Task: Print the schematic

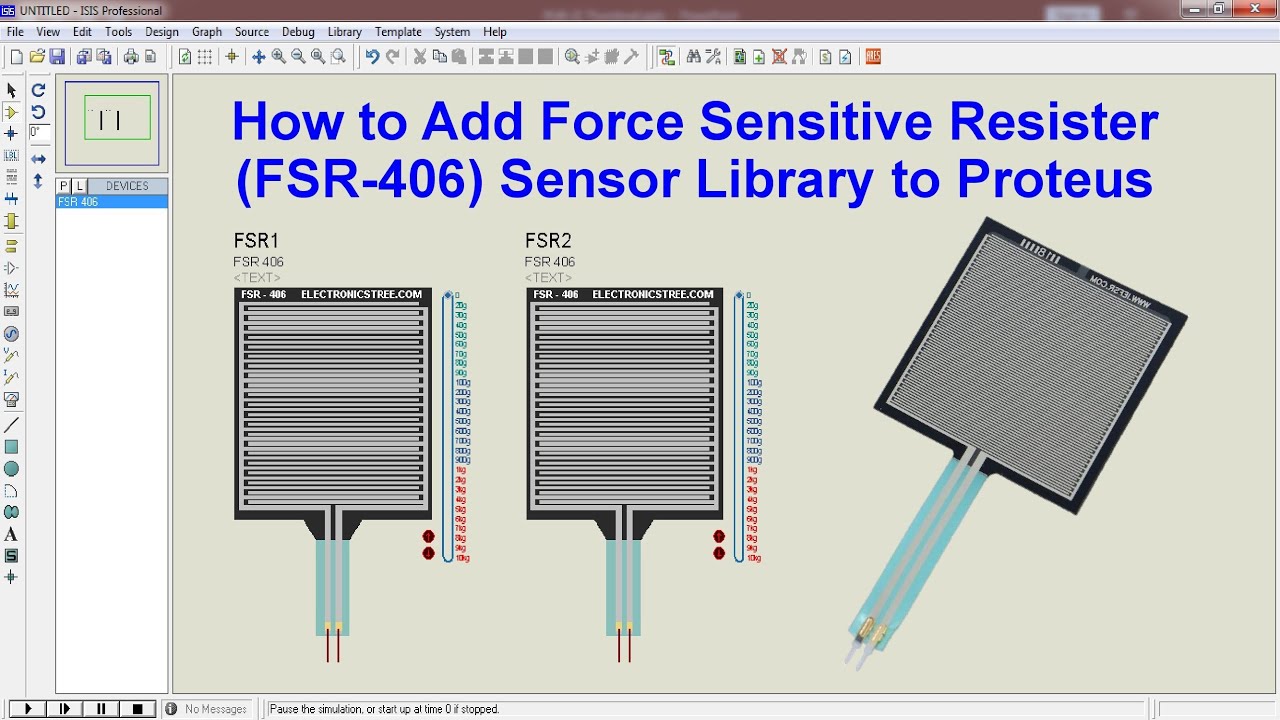Action: click(130, 57)
